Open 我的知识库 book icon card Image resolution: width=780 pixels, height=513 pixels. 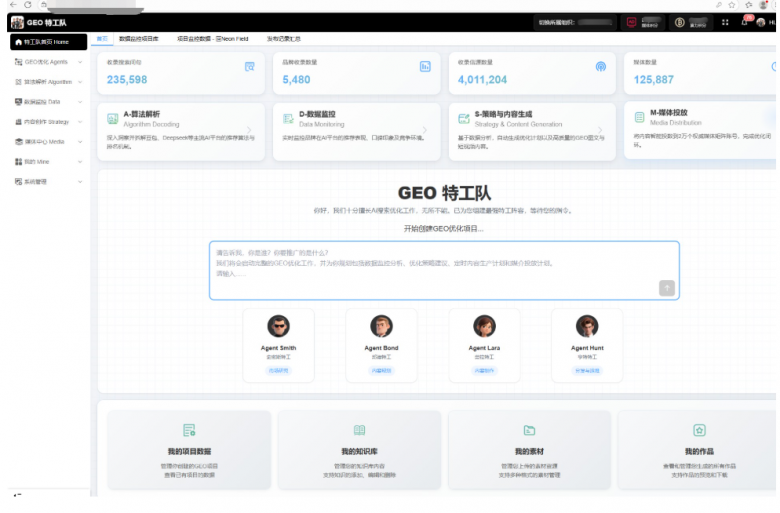[x=359, y=450]
